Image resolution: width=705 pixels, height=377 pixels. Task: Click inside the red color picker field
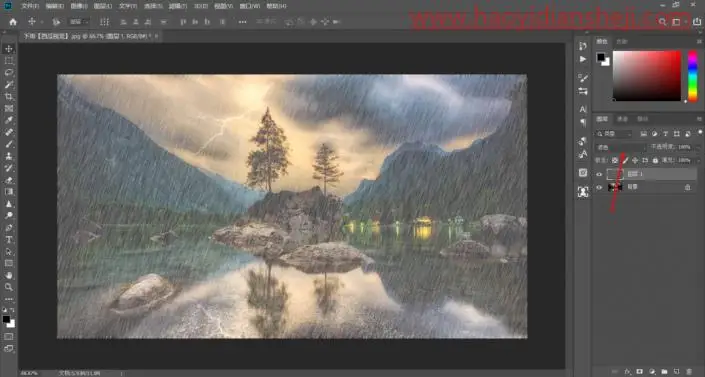tap(647, 76)
